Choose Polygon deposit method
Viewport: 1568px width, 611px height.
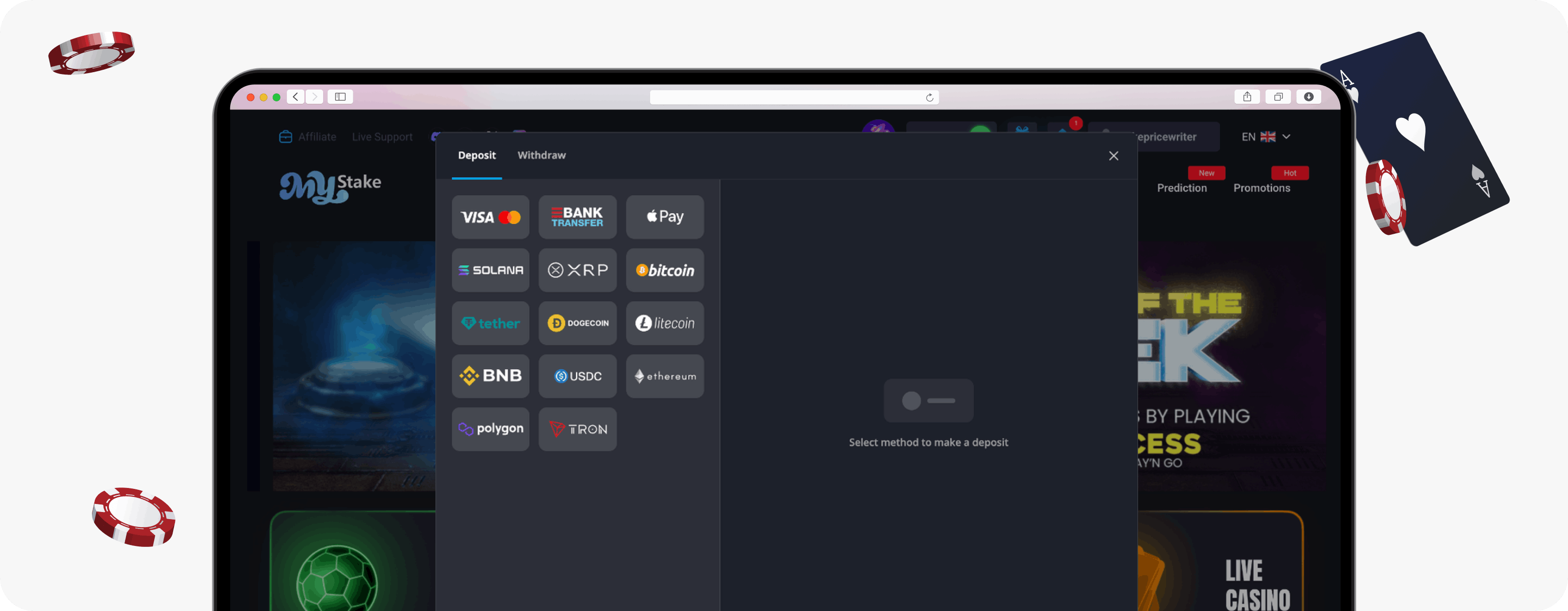(490, 429)
